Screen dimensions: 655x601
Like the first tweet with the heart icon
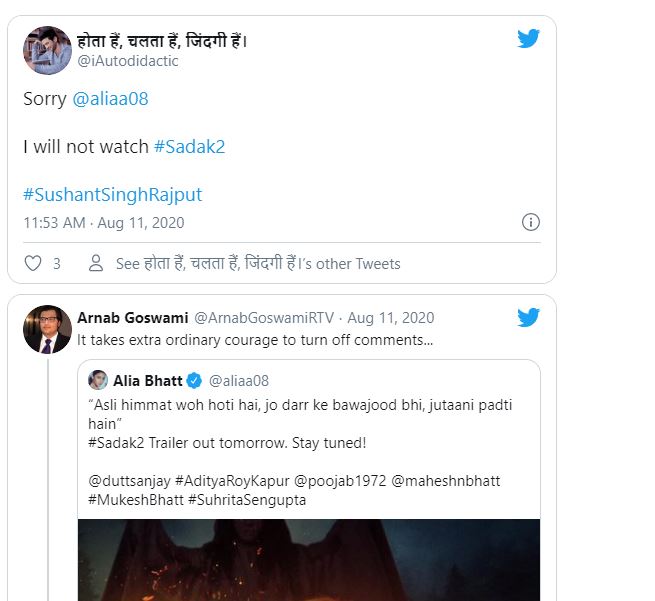32,264
